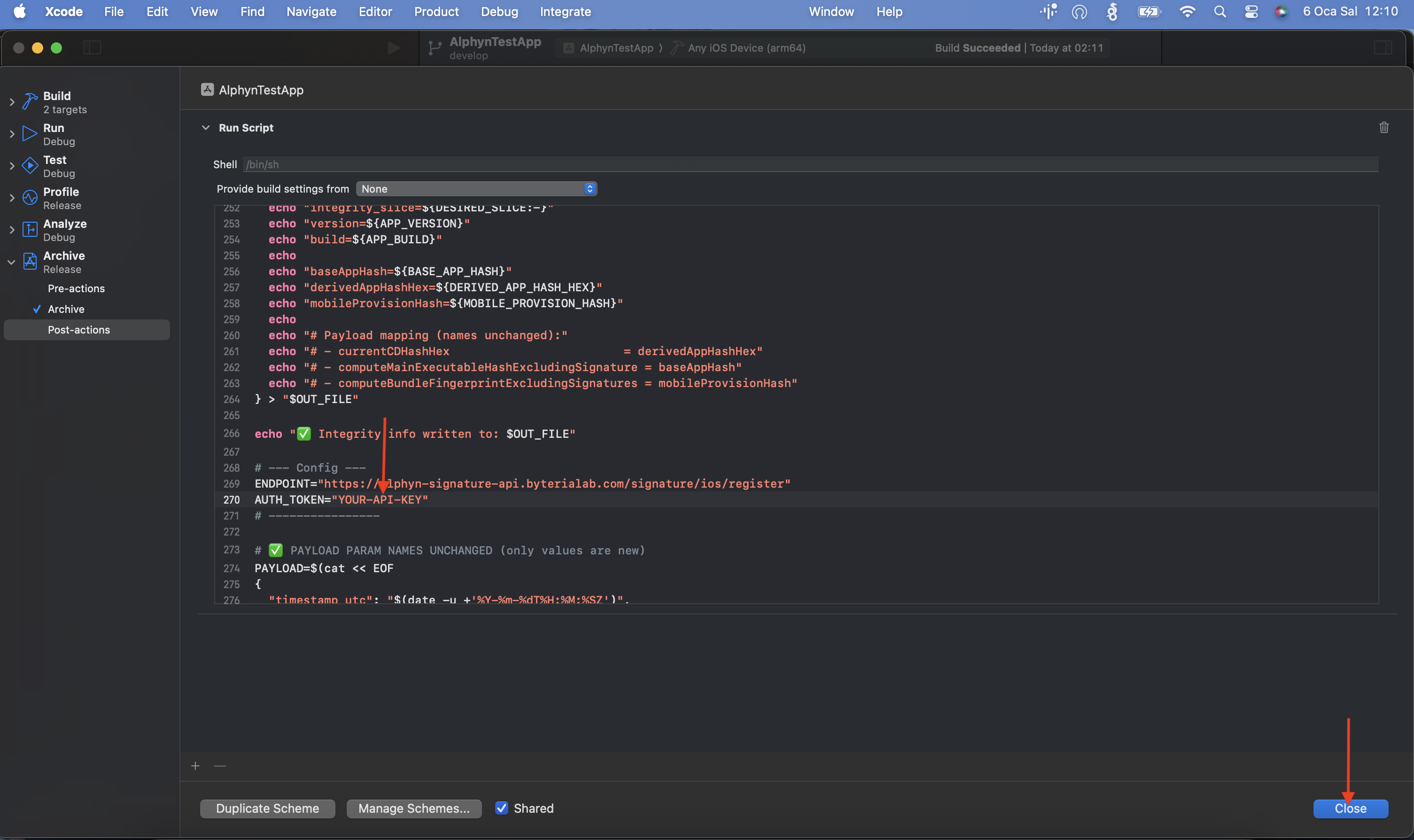Screen dimensions: 1414x840
Task: Click the Wi-Fi status icon
Action: coord(1187,11)
